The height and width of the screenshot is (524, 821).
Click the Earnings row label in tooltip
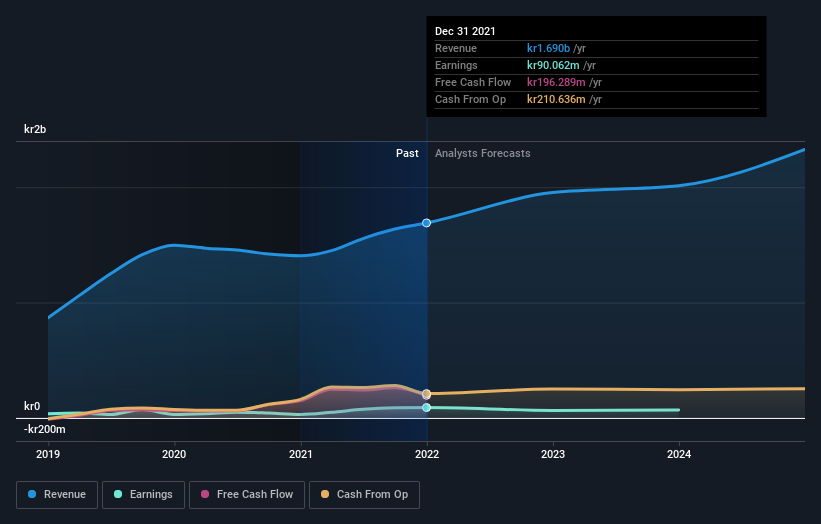click(456, 65)
